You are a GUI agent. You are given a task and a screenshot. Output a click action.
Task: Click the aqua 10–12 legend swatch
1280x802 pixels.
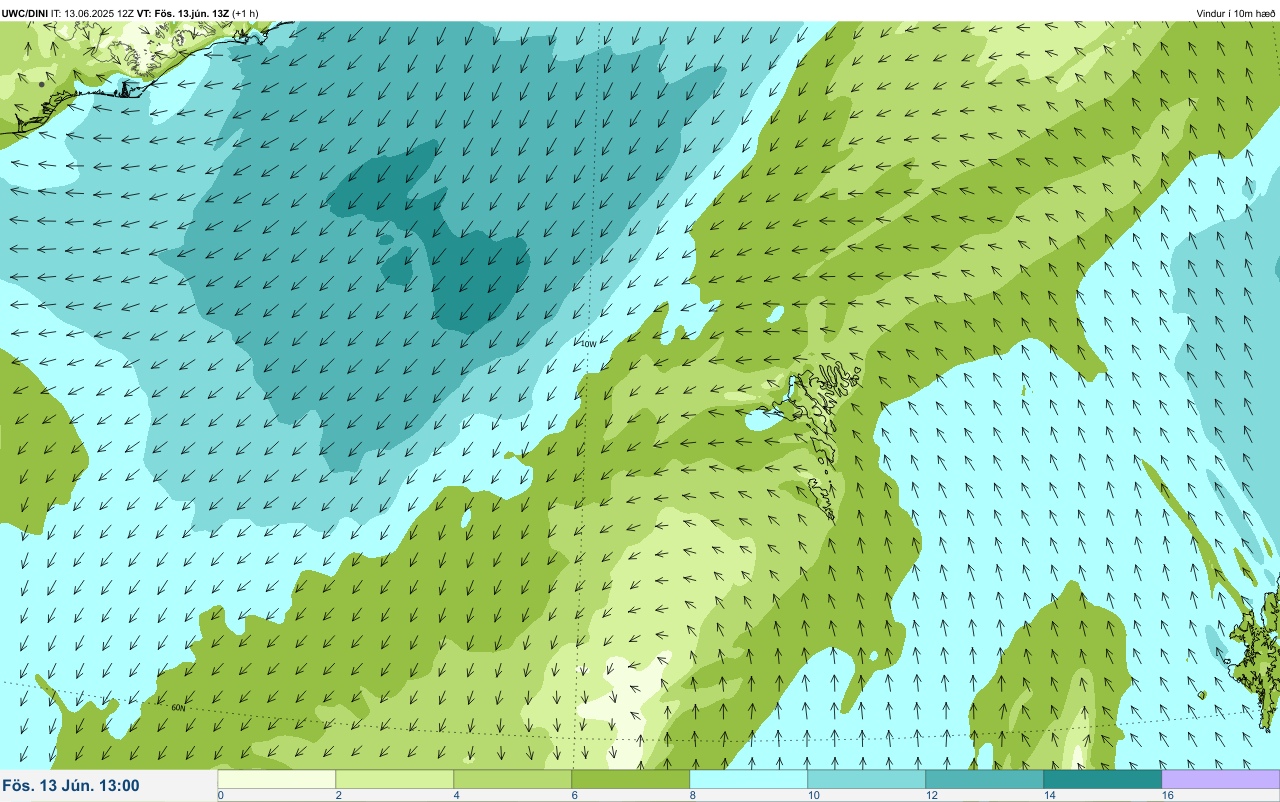867,779
